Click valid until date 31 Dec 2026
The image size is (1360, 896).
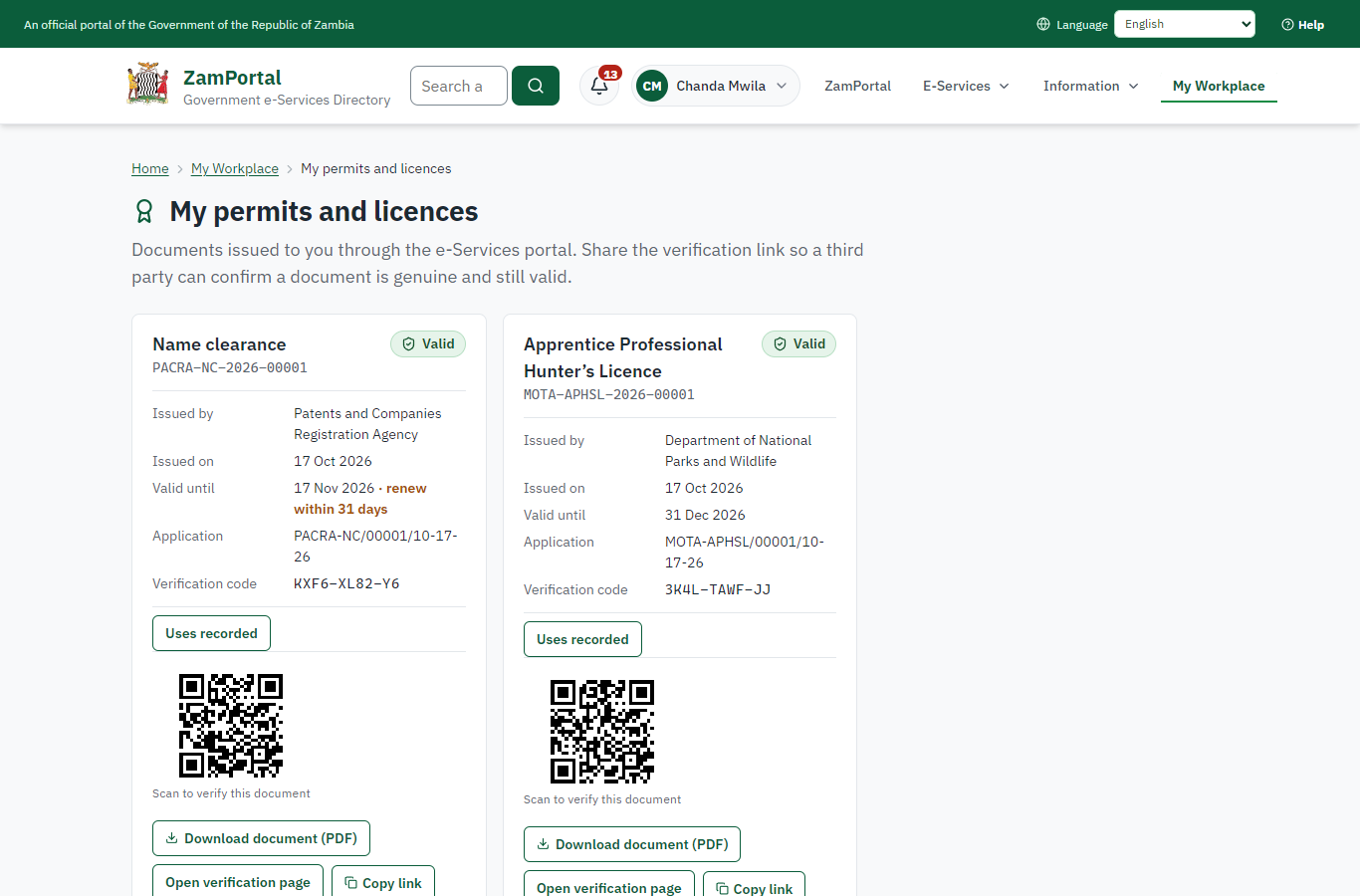[705, 515]
